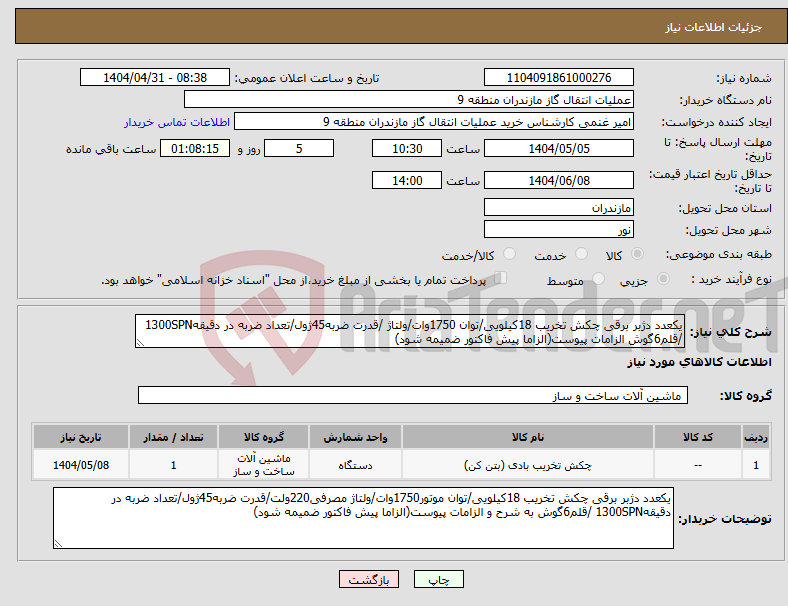Click resize handle of general description textarea
Image resolution: width=788 pixels, height=606 pixels.
point(140,343)
